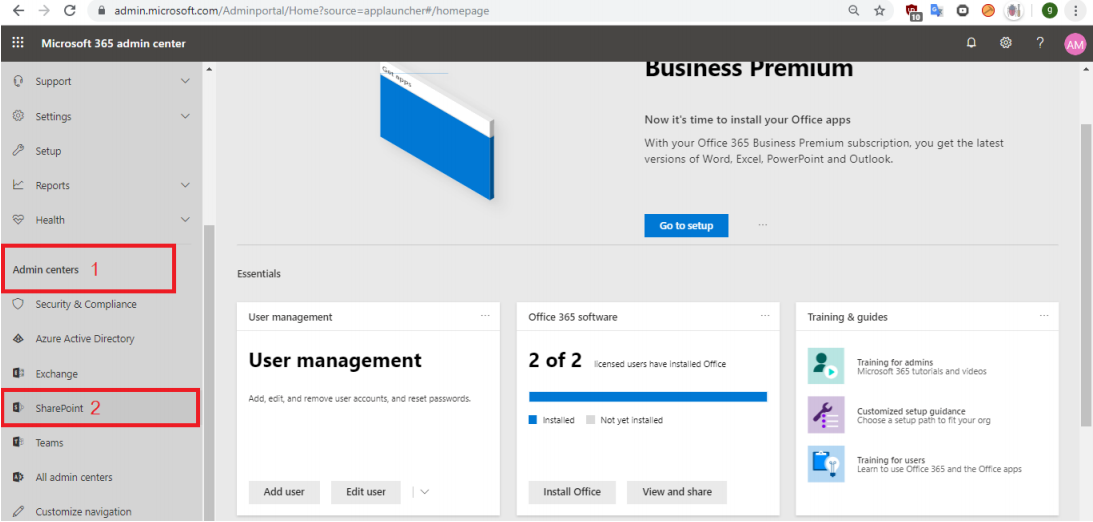Open Training & guides card ellipsis menu

(x=1044, y=316)
